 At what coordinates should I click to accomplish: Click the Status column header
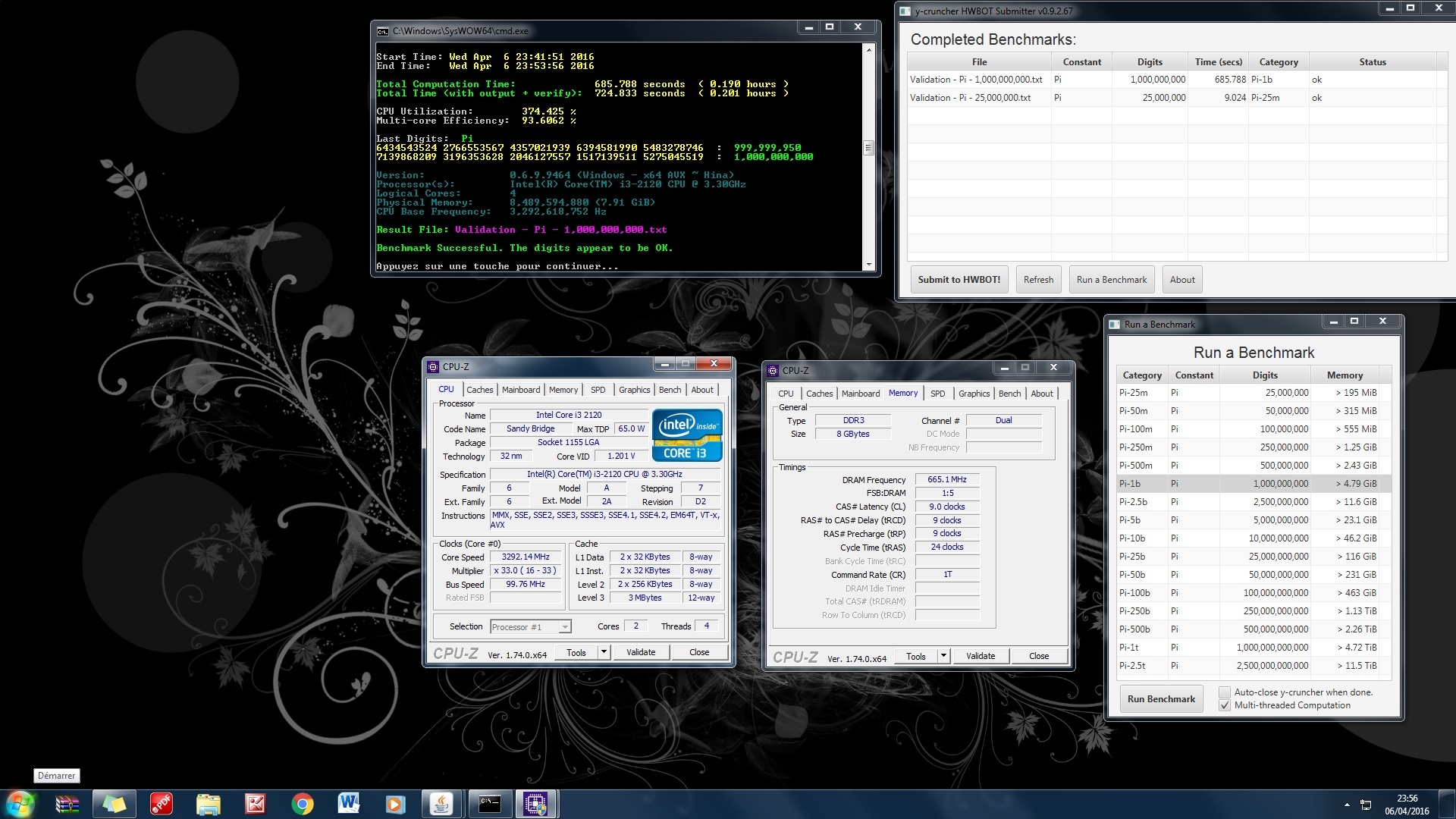pyautogui.click(x=1373, y=62)
